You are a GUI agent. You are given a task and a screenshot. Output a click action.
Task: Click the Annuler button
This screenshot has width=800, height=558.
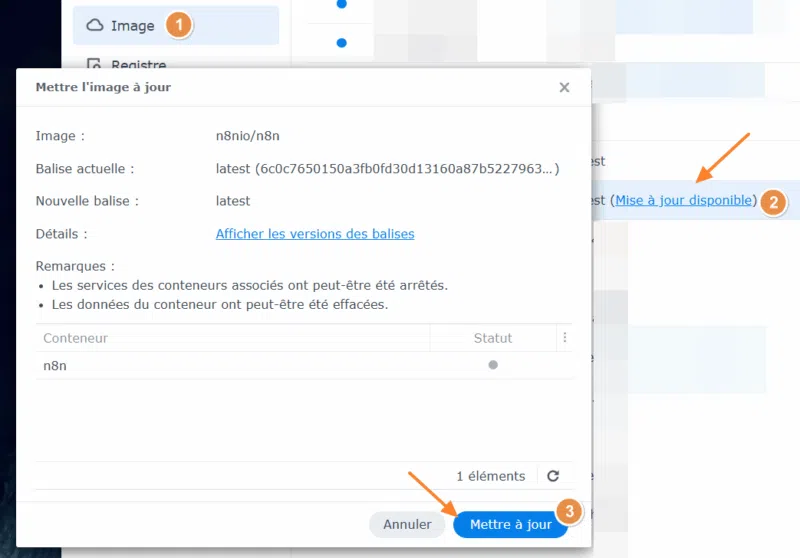click(x=407, y=524)
